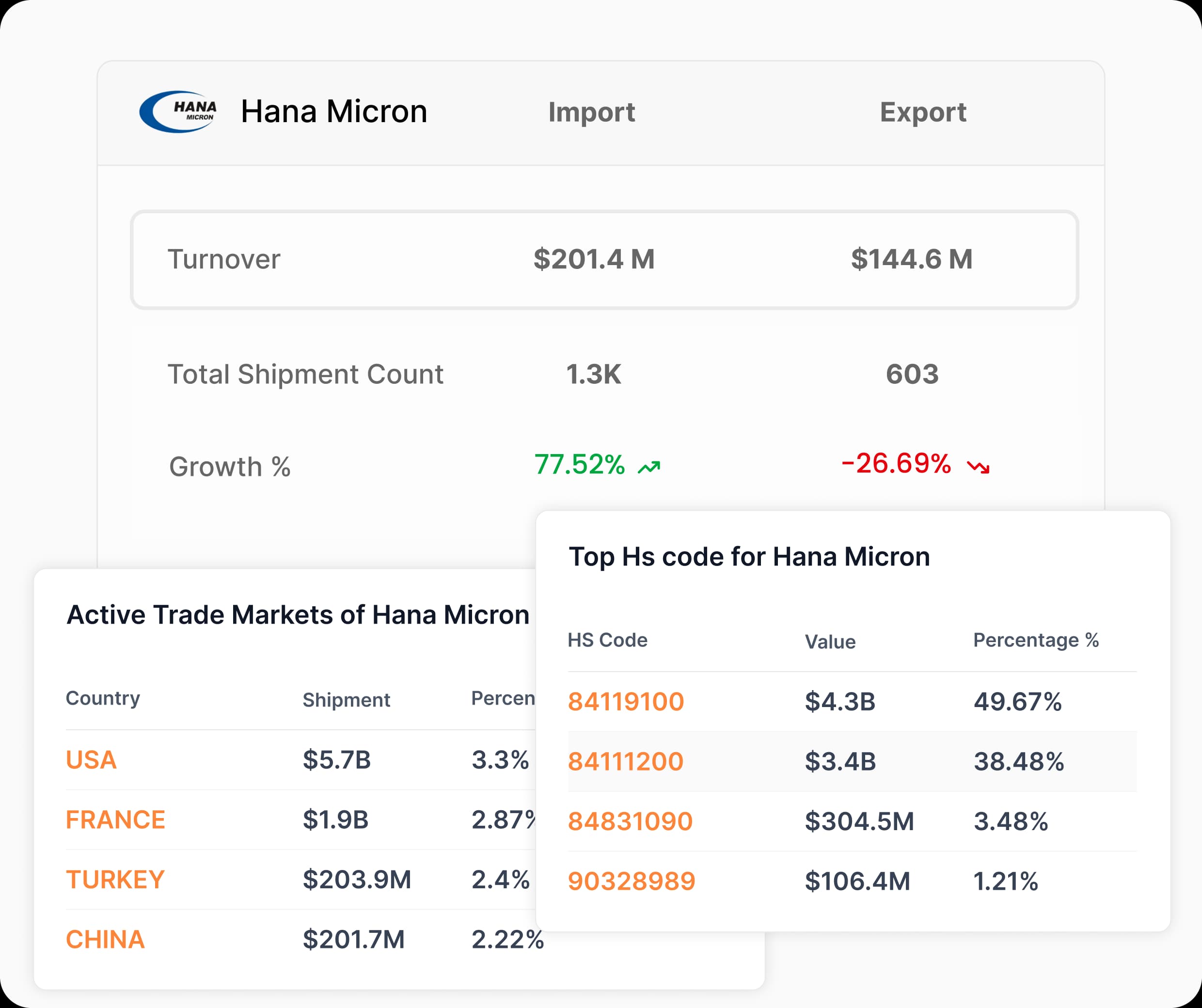Click the HS Code column header
1202x1008 pixels.
point(607,640)
